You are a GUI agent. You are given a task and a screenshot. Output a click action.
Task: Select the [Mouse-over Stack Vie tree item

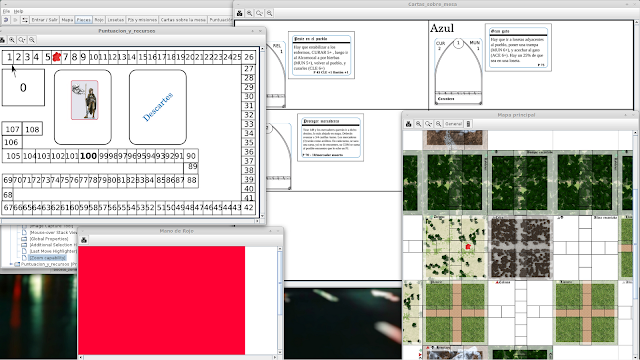pyautogui.click(x=53, y=232)
